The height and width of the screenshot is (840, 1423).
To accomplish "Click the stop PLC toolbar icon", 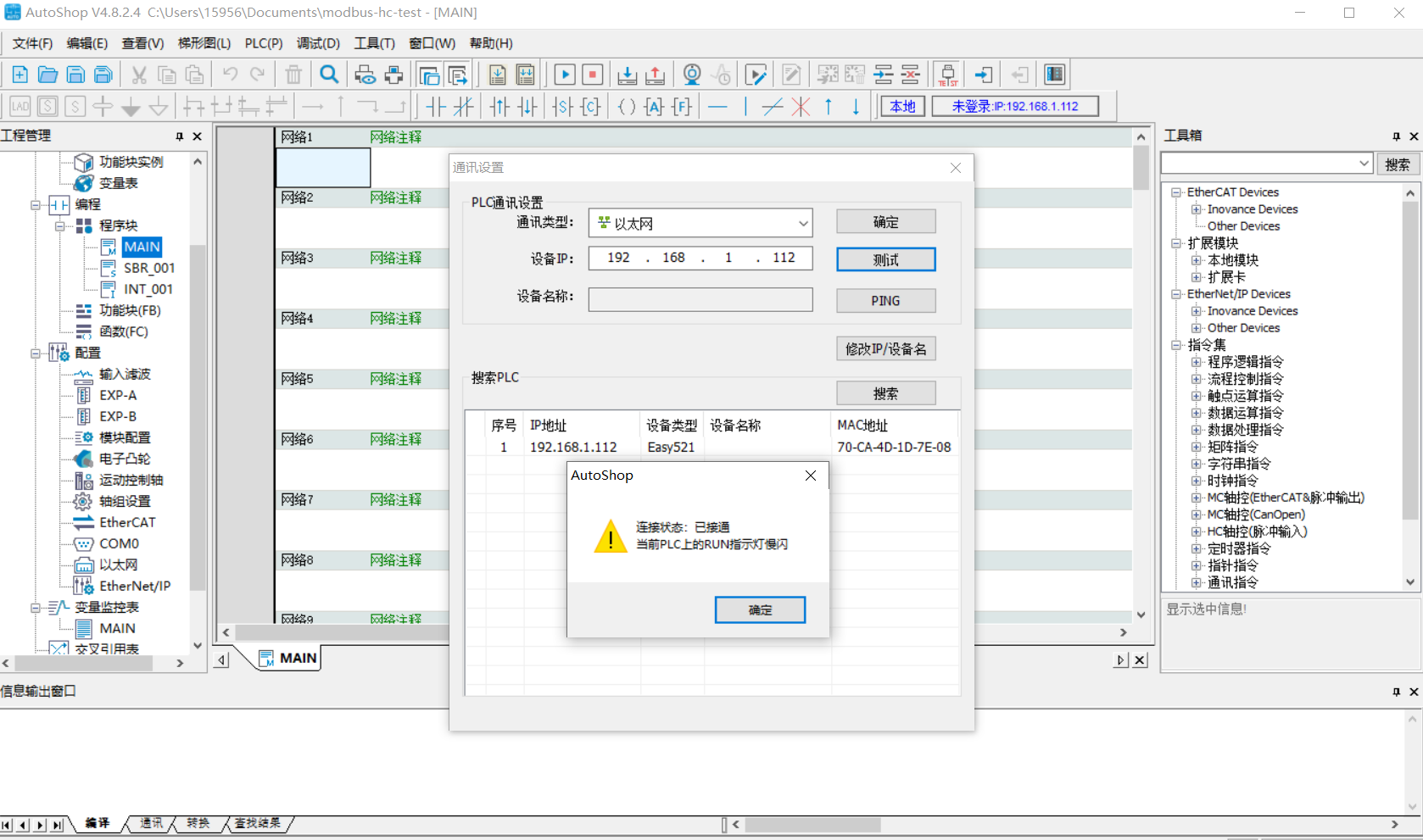I will pyautogui.click(x=593, y=75).
